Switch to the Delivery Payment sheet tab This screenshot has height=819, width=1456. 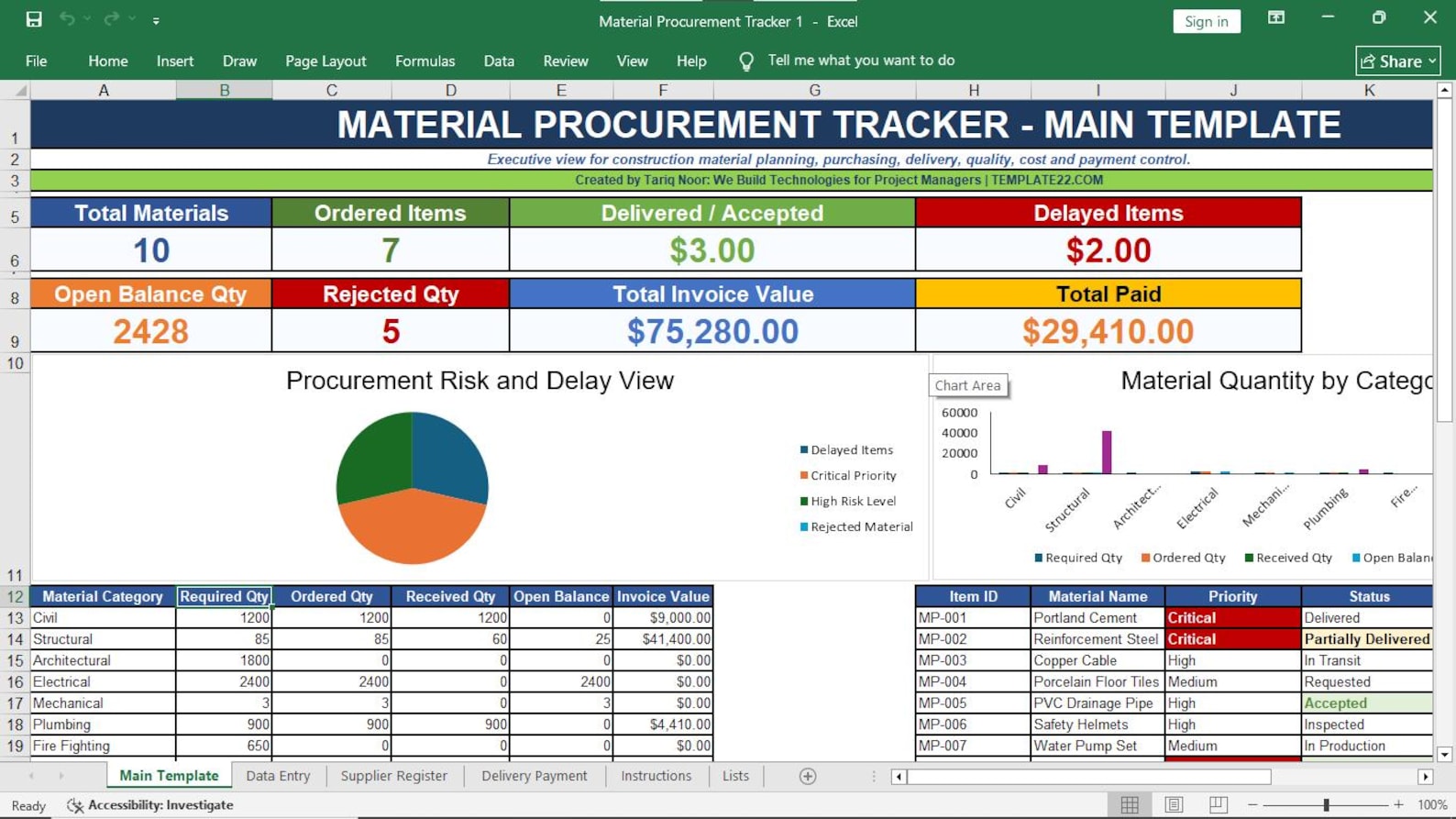pos(535,776)
